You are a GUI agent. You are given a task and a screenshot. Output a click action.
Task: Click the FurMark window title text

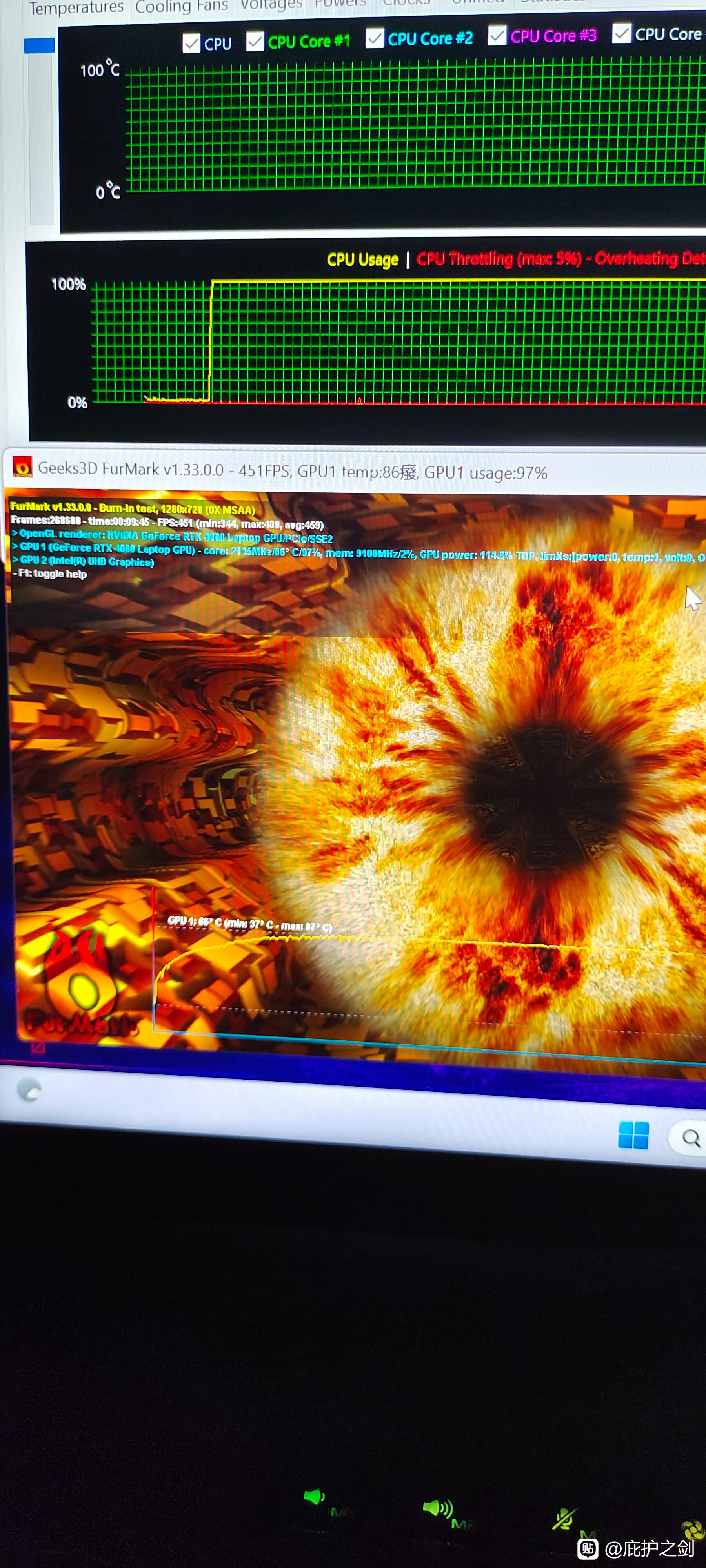point(292,470)
